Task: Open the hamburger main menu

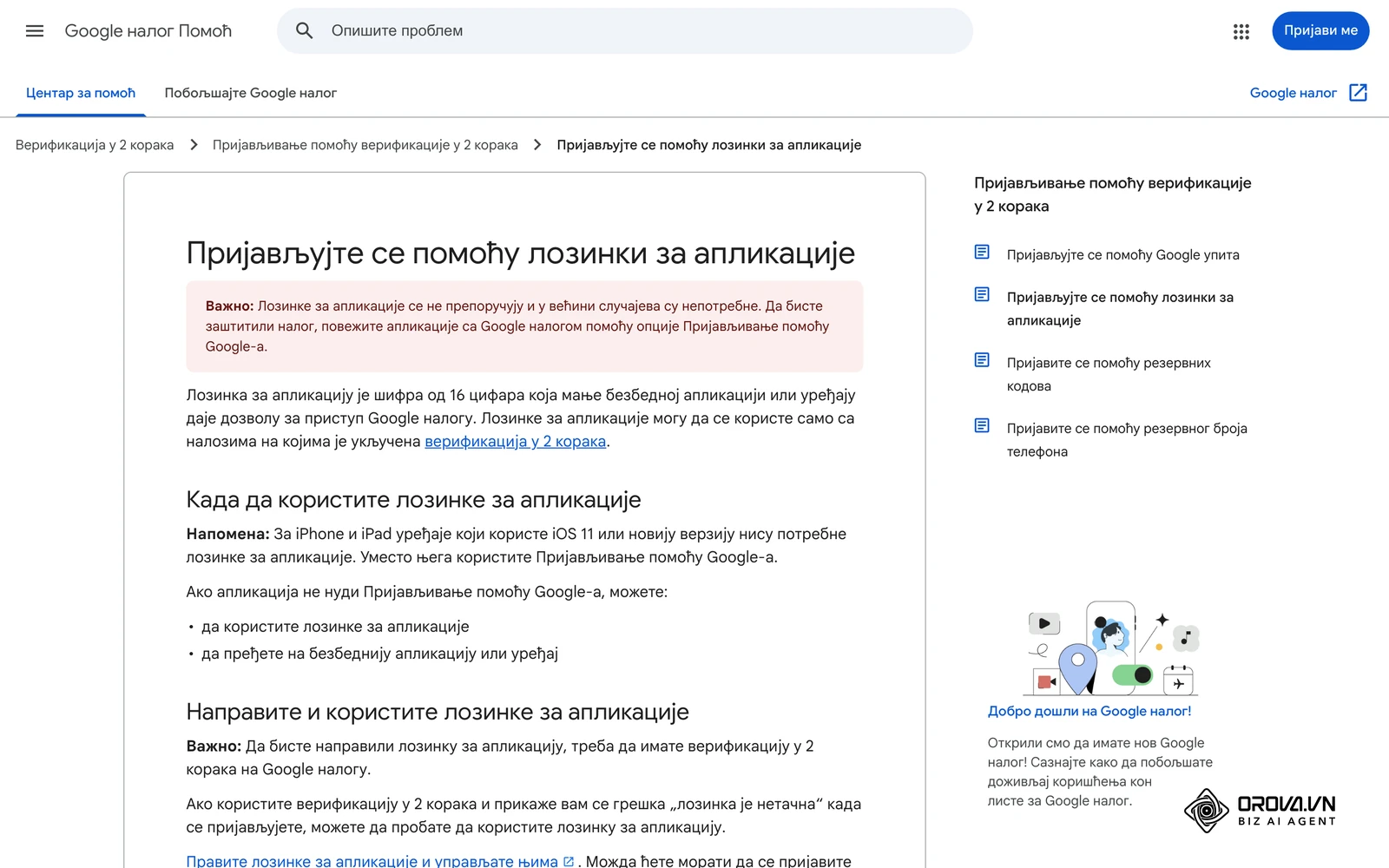Action: coord(35,31)
